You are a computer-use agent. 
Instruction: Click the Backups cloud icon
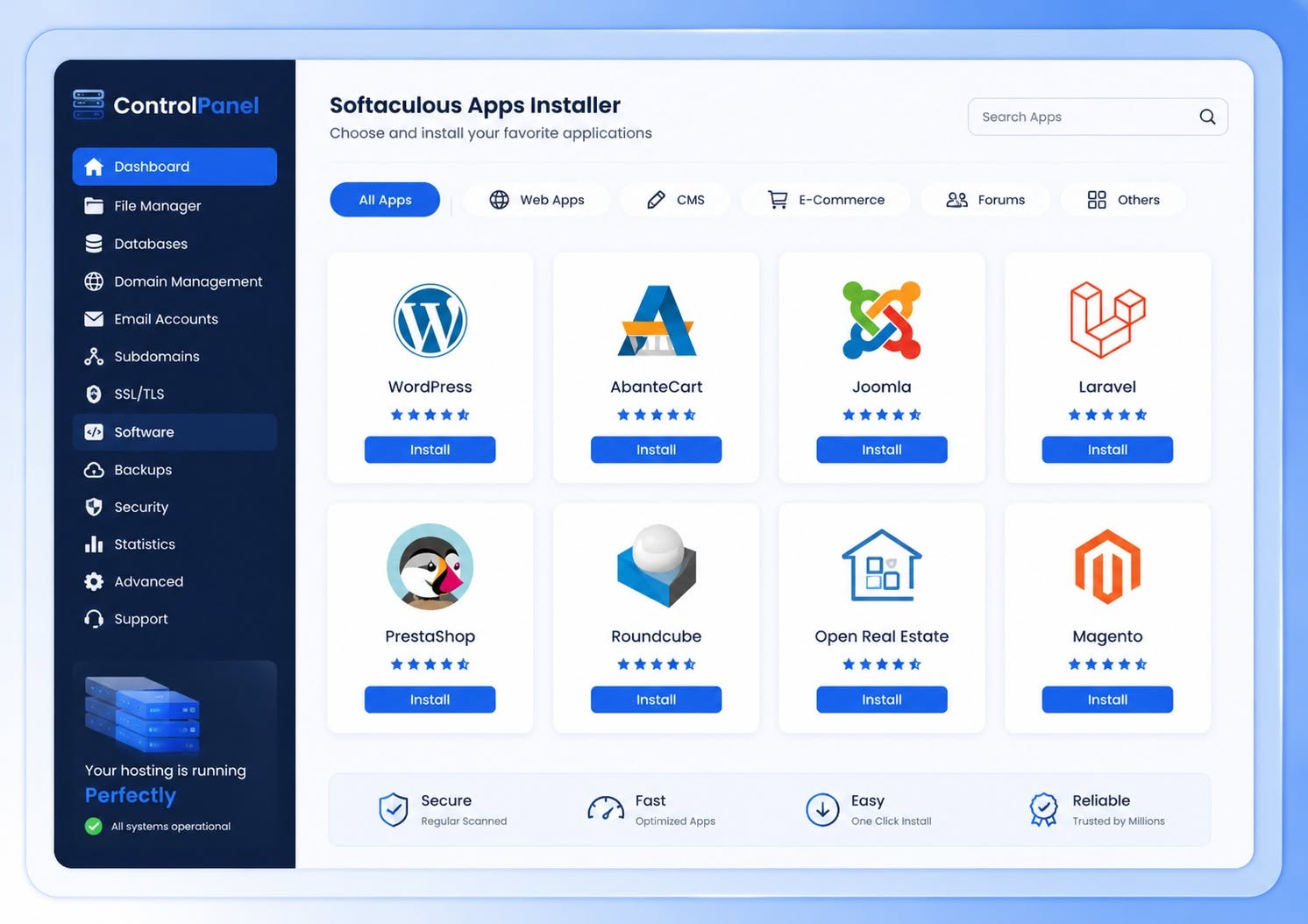[x=94, y=470]
